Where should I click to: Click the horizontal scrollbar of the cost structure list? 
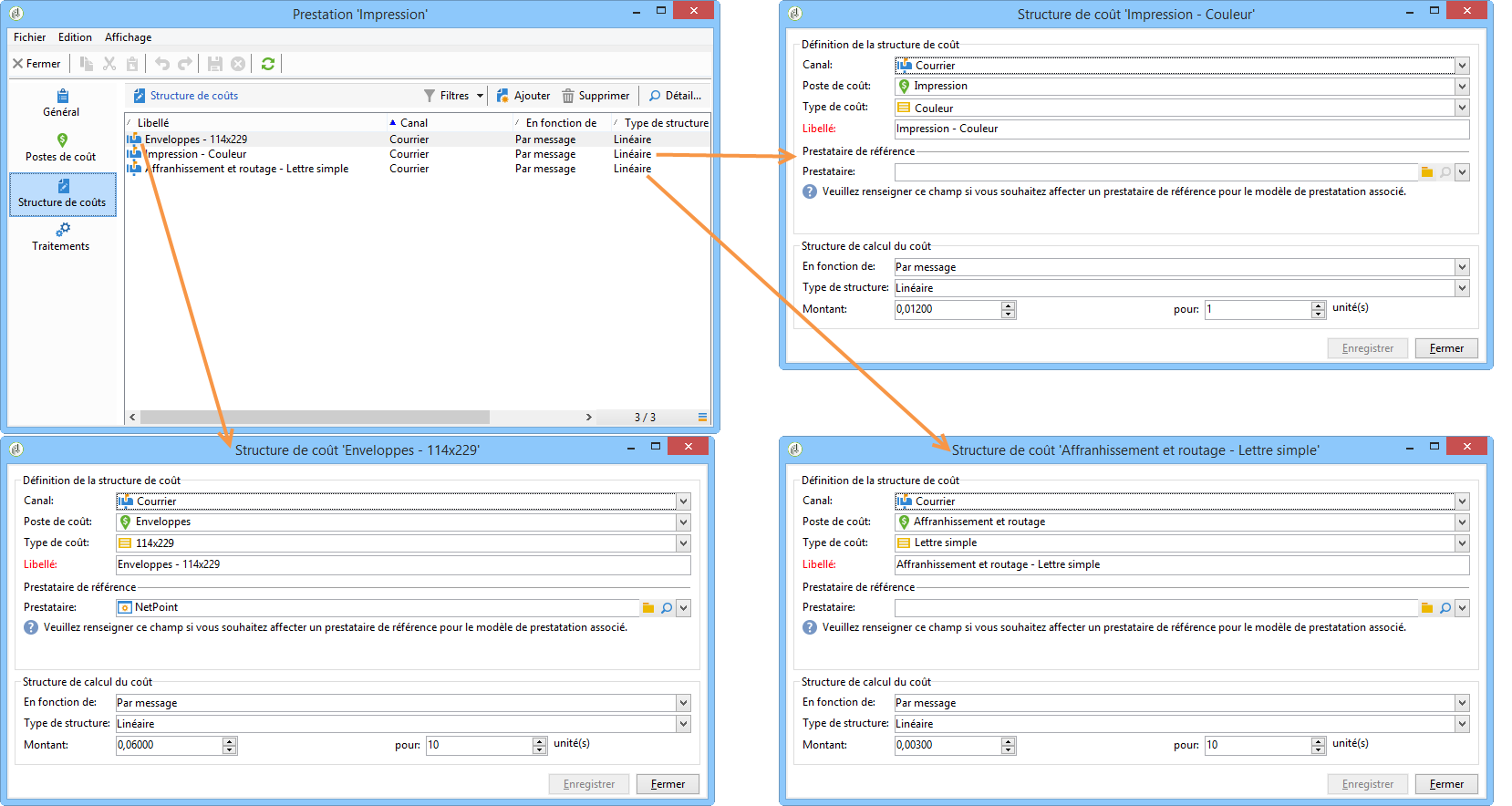click(315, 418)
